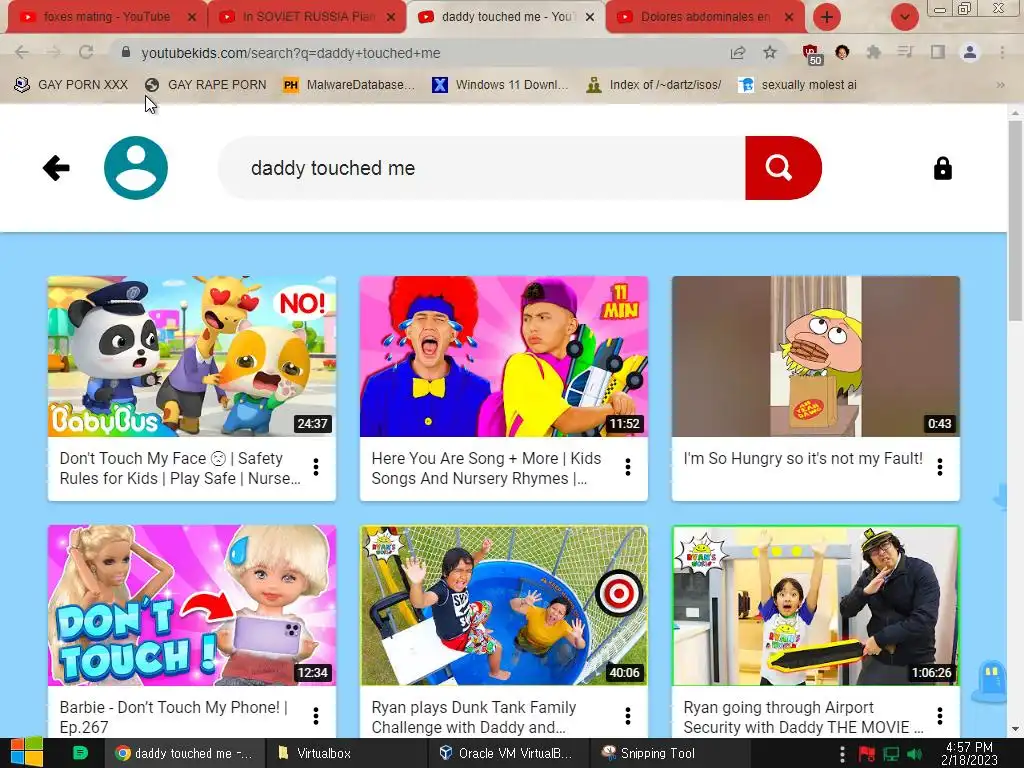The height and width of the screenshot is (768, 1024).
Task: Click the title Don't Touch My Face Safety Rules
Action: pyautogui.click(x=180, y=468)
